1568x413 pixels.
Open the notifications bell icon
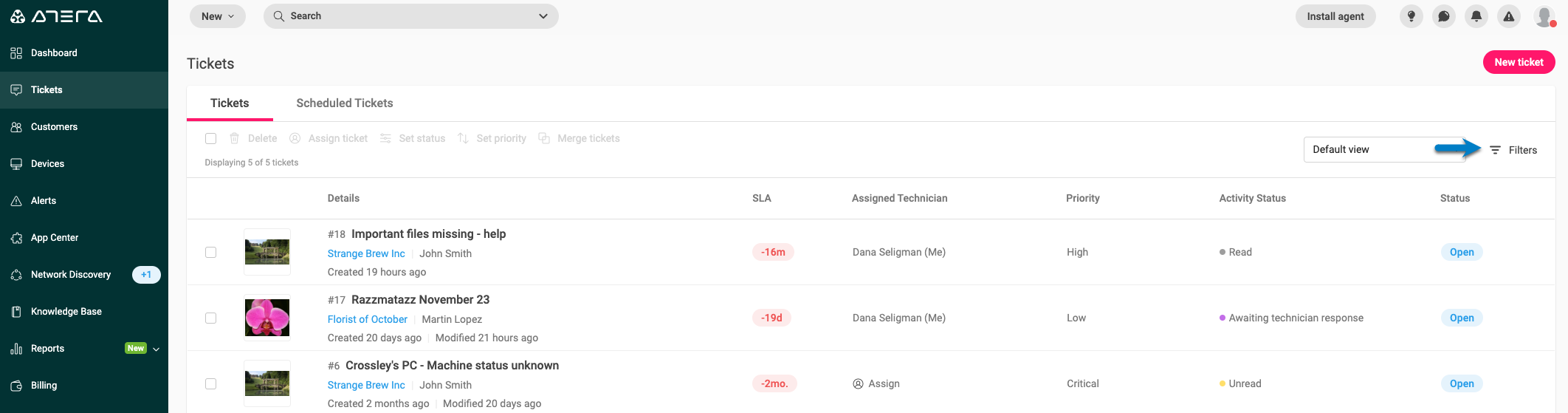tap(1476, 16)
